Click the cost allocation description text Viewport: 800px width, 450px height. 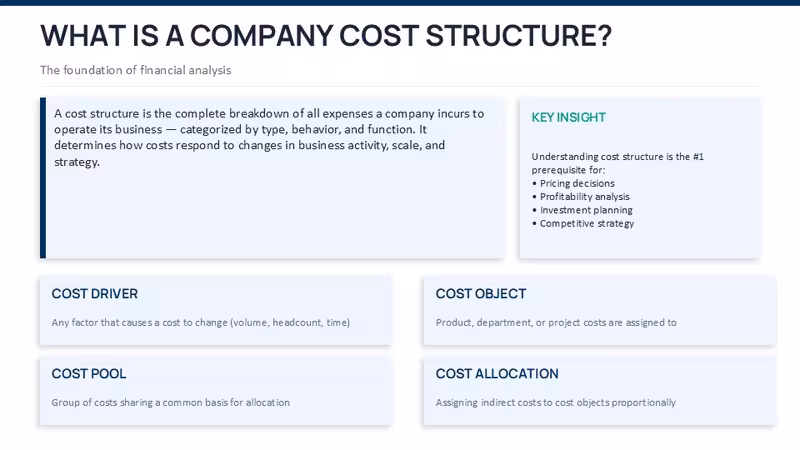[x=556, y=402]
